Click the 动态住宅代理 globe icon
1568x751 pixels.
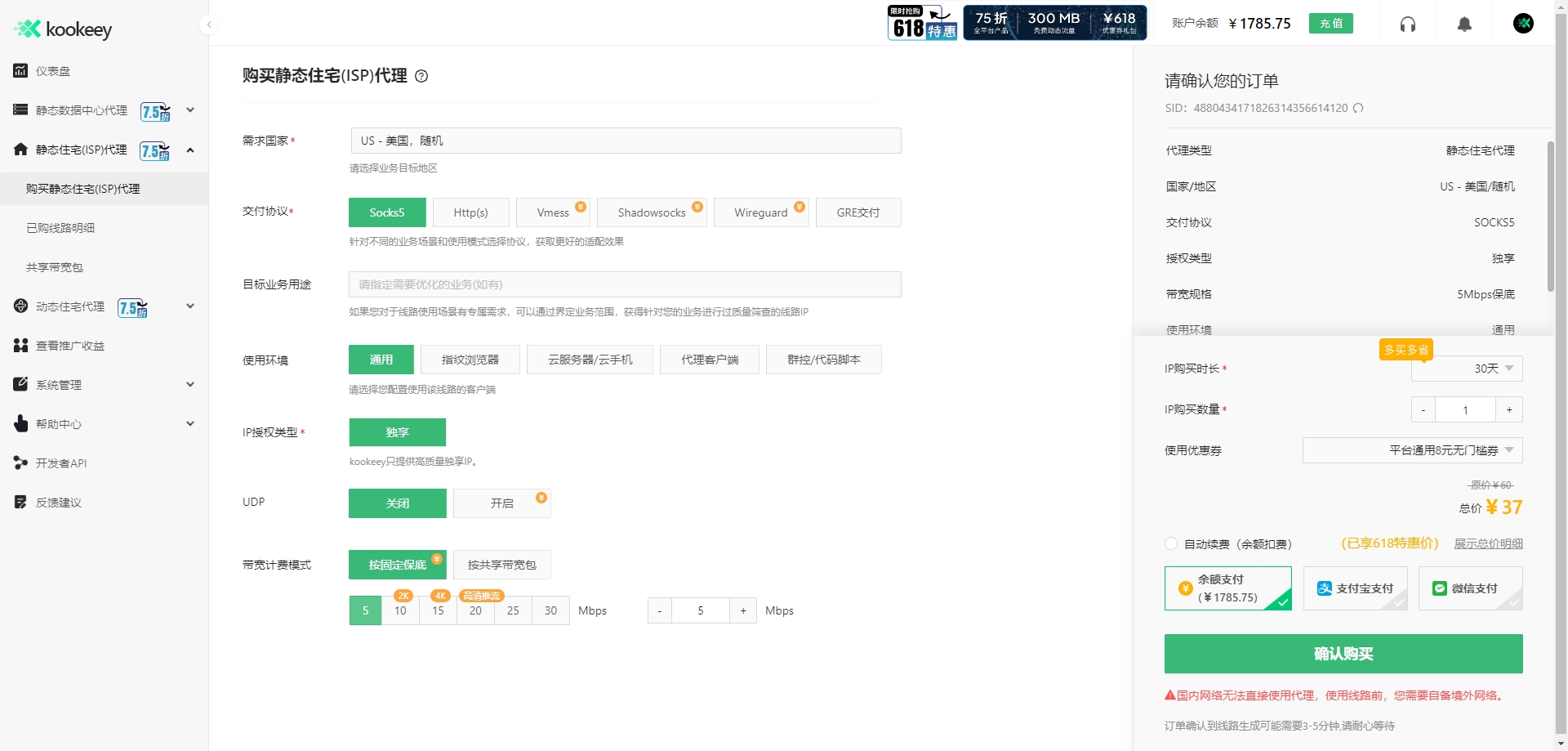pos(20,306)
